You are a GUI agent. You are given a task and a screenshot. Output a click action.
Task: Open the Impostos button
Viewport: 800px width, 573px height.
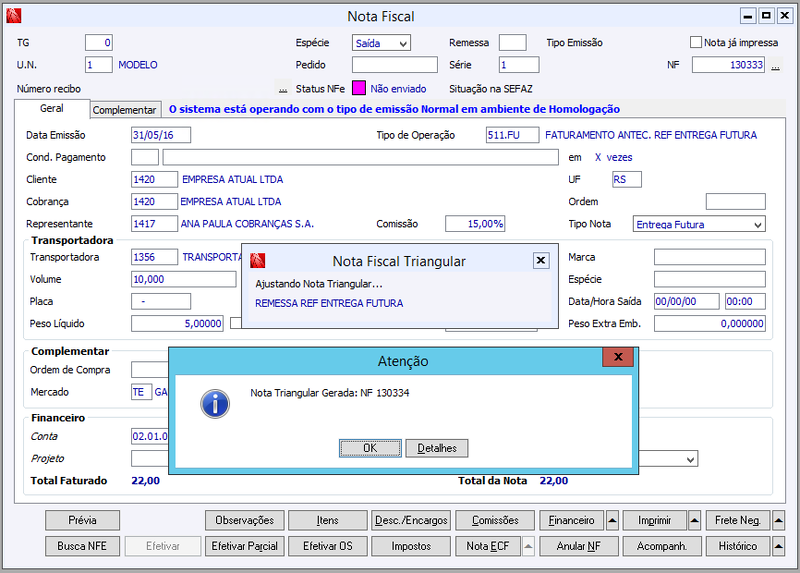(x=411, y=546)
